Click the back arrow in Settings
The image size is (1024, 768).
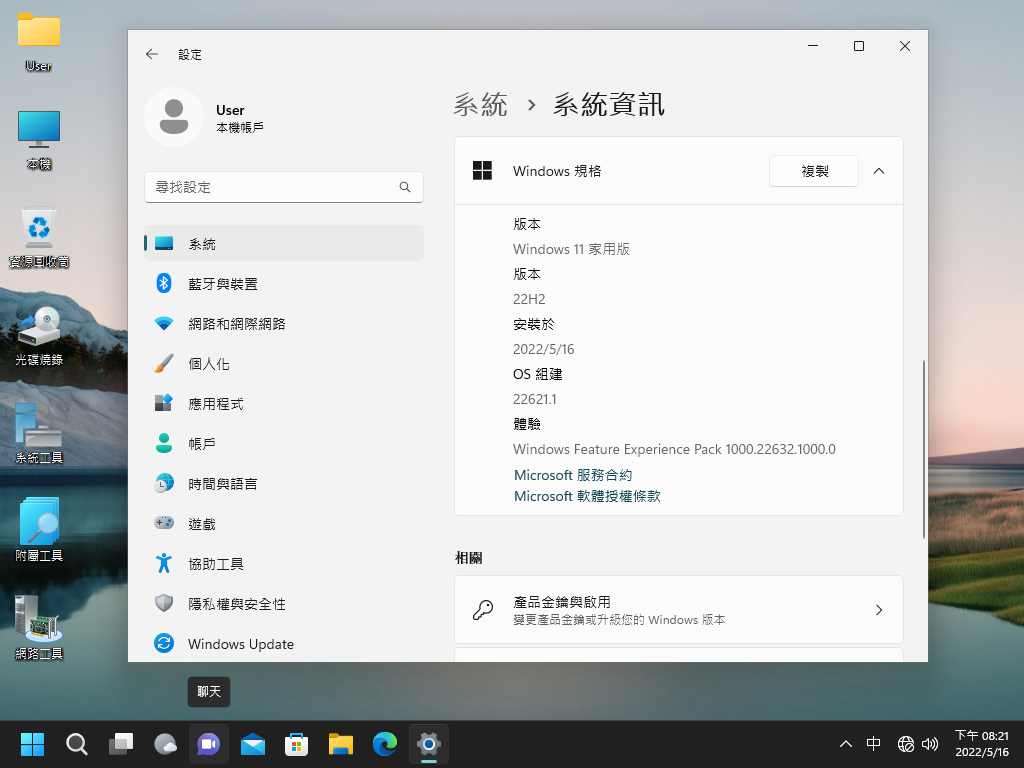(x=152, y=54)
